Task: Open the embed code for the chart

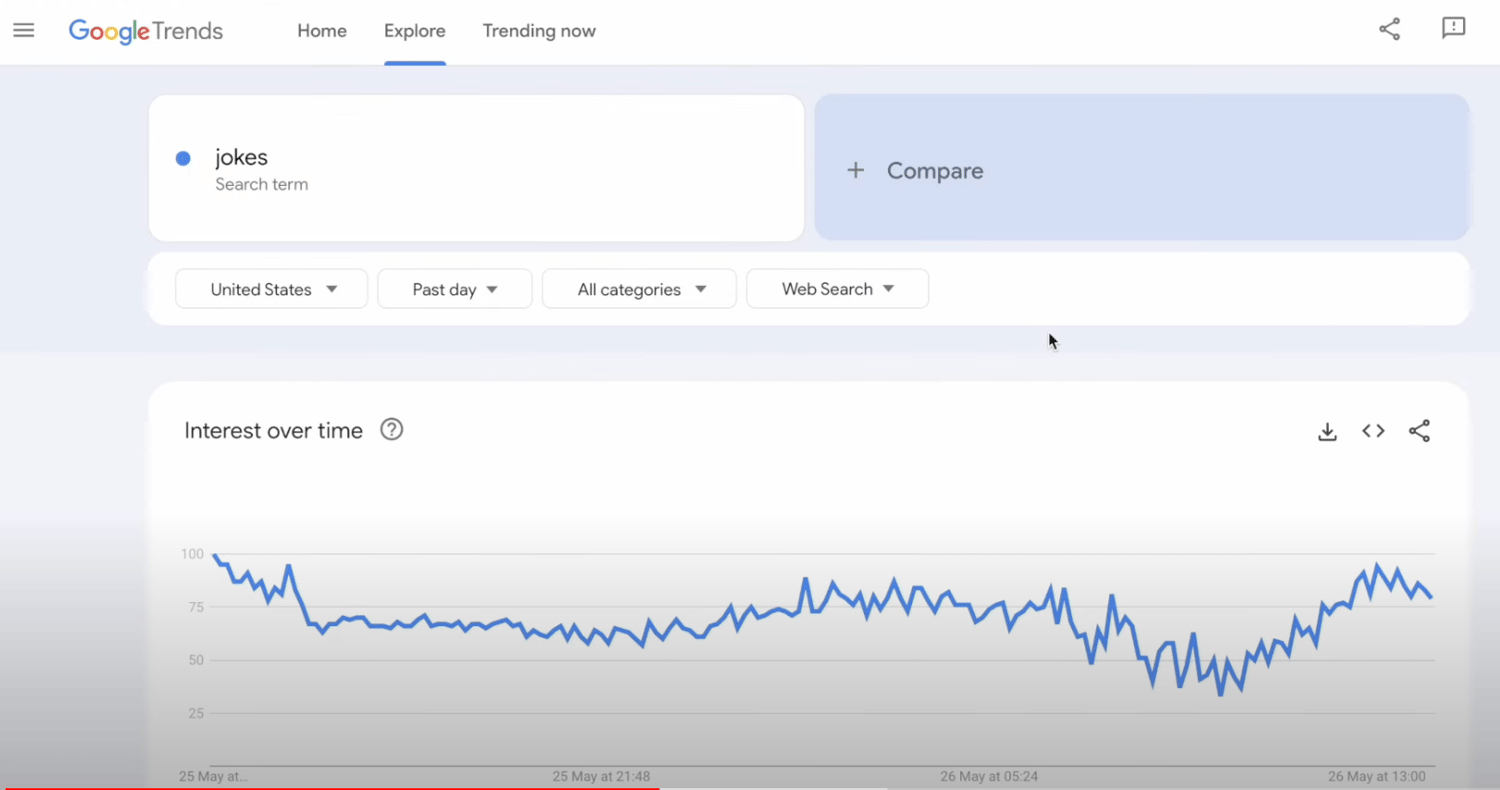Action: coord(1373,431)
